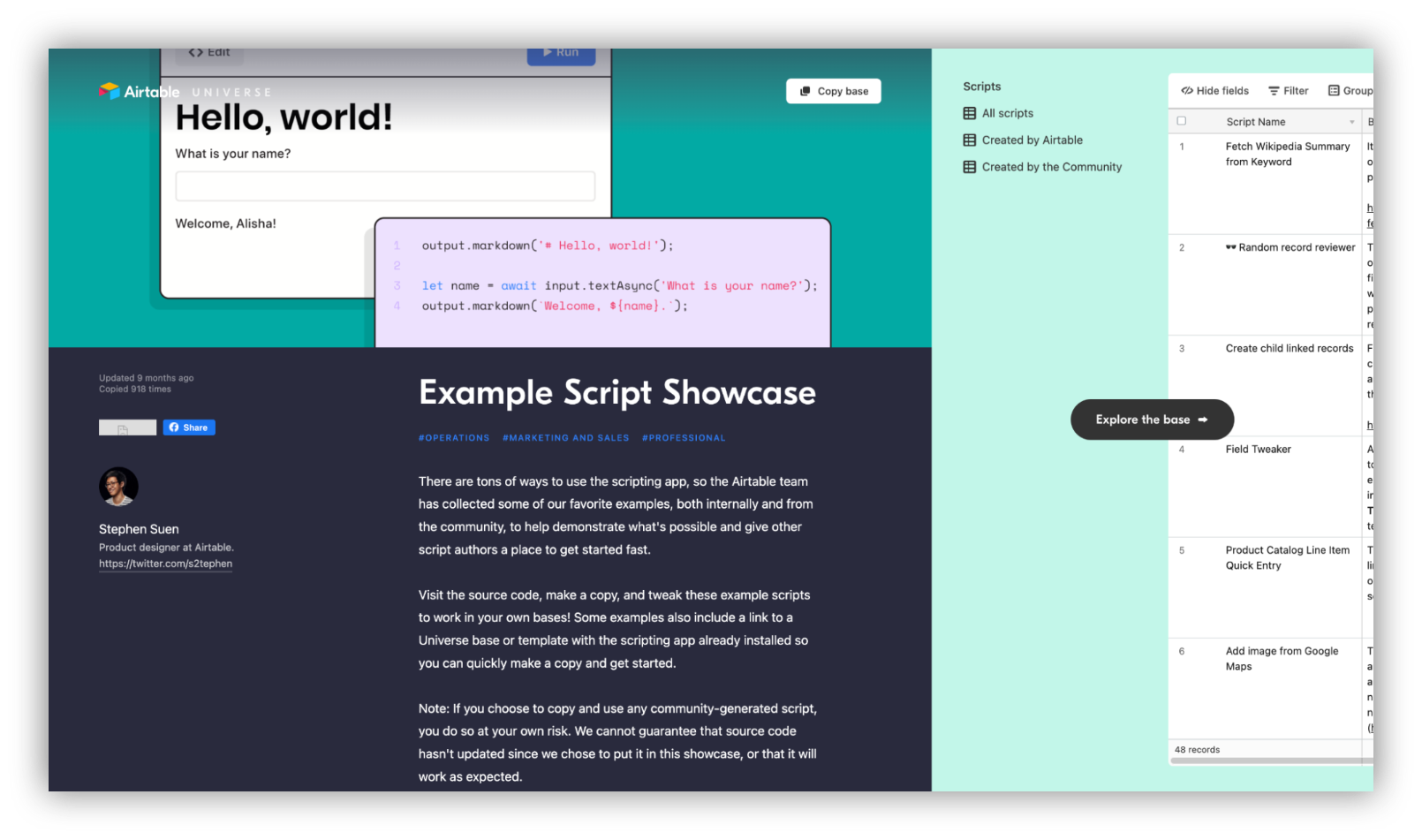Select Create child linked records row

(1270, 385)
